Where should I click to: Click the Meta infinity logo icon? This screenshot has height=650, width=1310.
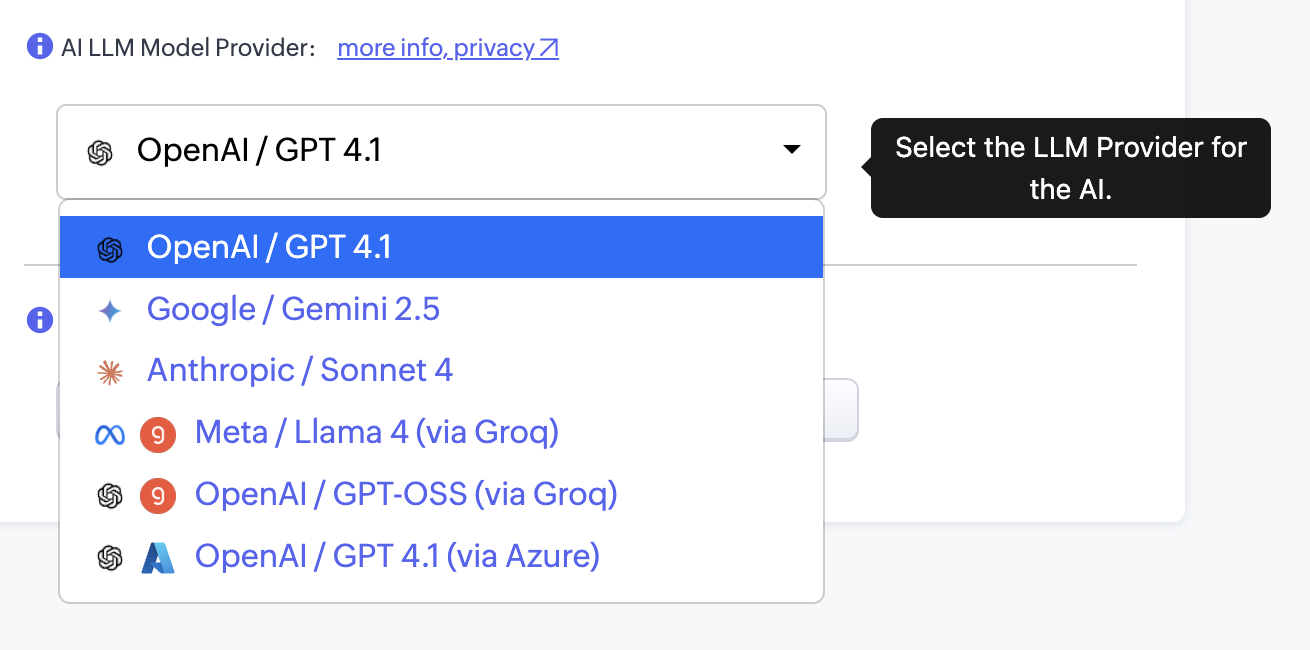[x=109, y=434]
